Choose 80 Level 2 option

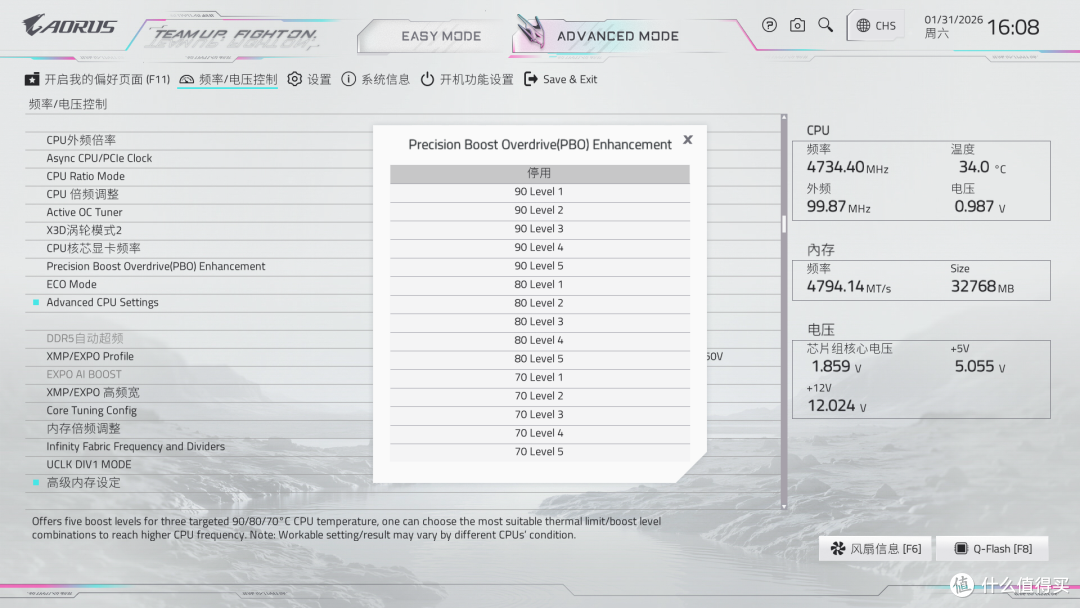click(x=539, y=304)
